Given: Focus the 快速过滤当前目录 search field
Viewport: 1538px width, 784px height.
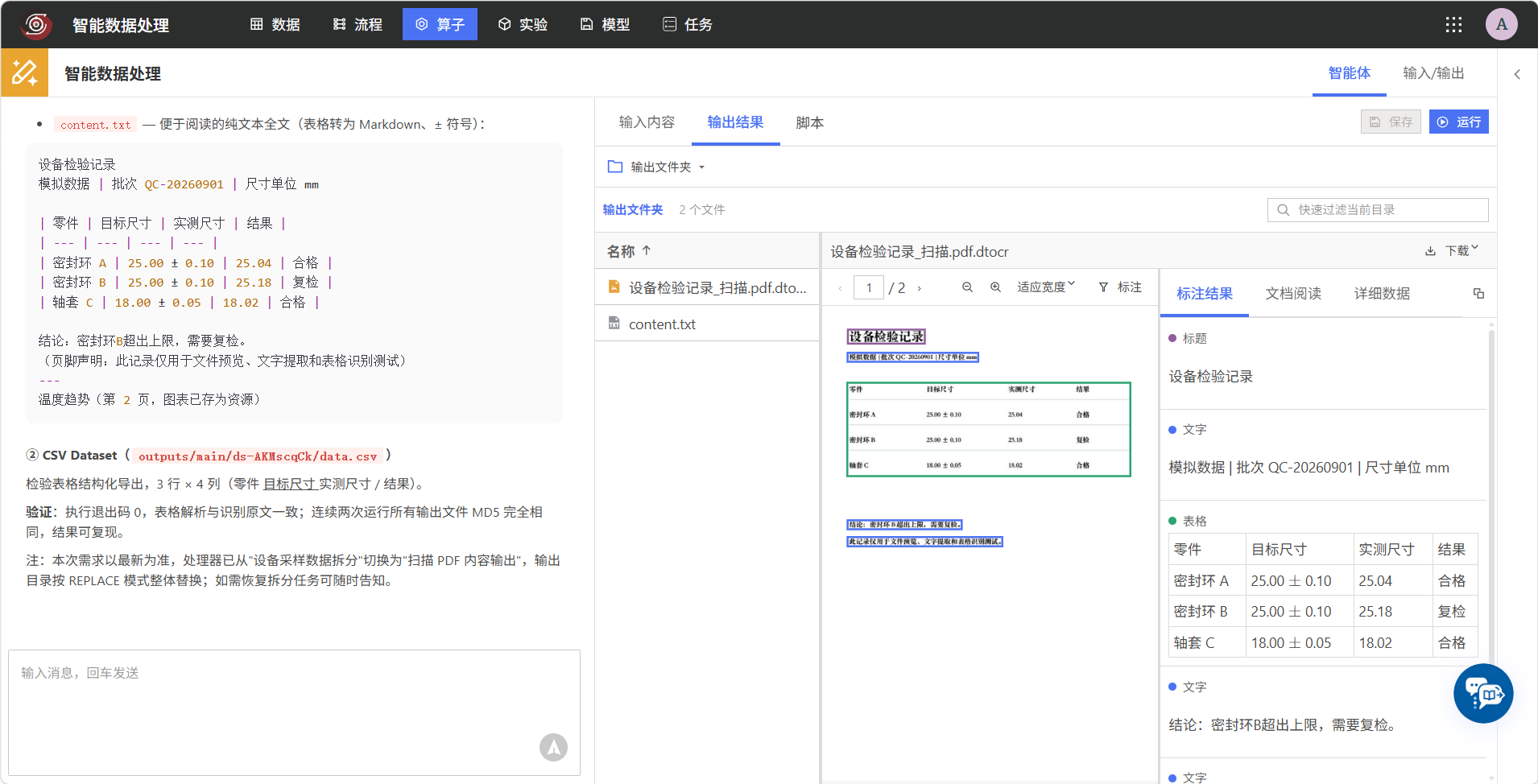Looking at the screenshot, I should point(1378,209).
